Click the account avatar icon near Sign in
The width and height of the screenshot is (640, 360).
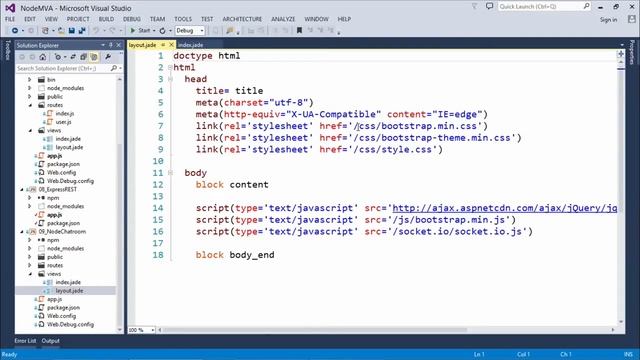click(x=631, y=19)
